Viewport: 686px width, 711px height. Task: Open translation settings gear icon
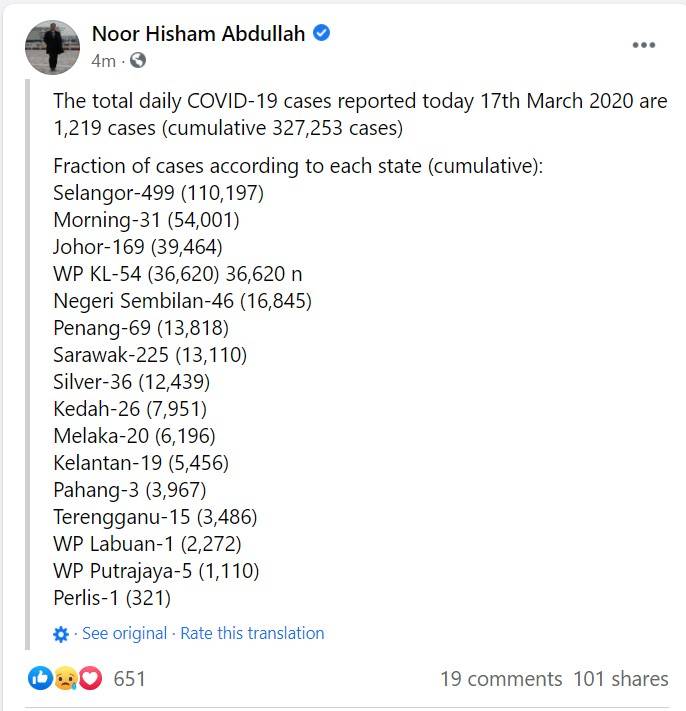(61, 634)
